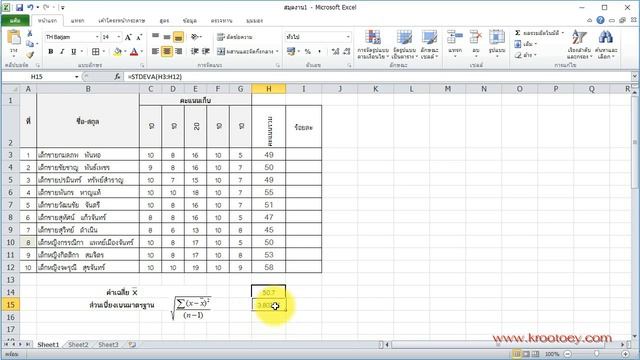The height and width of the screenshot is (360, 640).
Task: Open the font name dropdown TH Baijam
Action: coord(97,37)
